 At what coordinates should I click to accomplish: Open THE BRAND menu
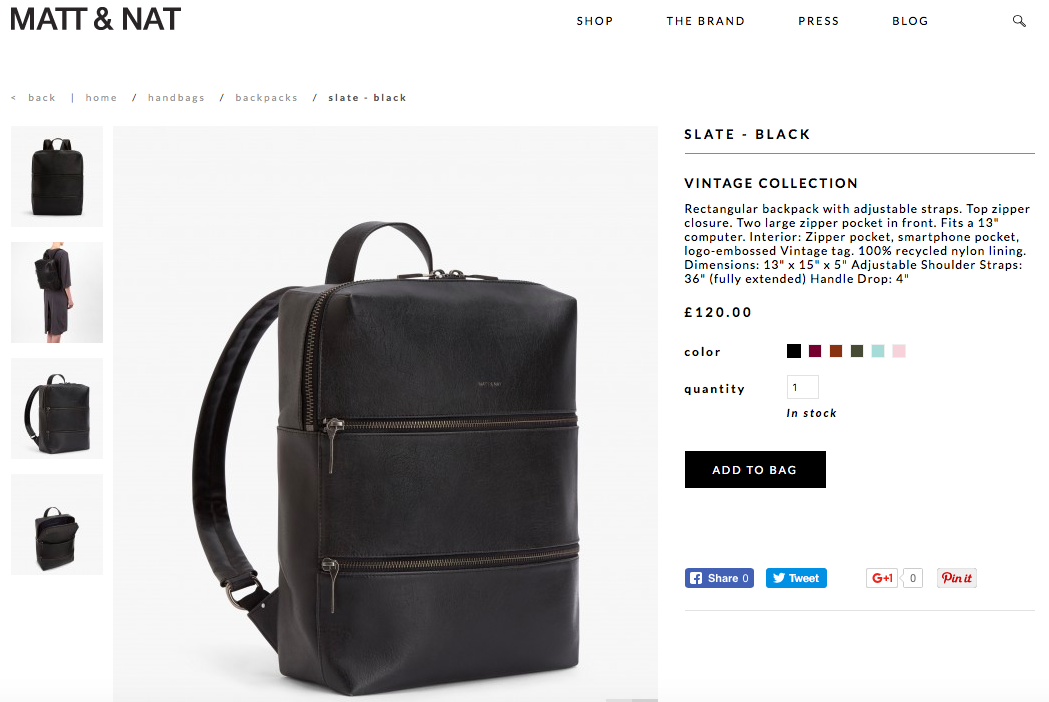(x=705, y=21)
